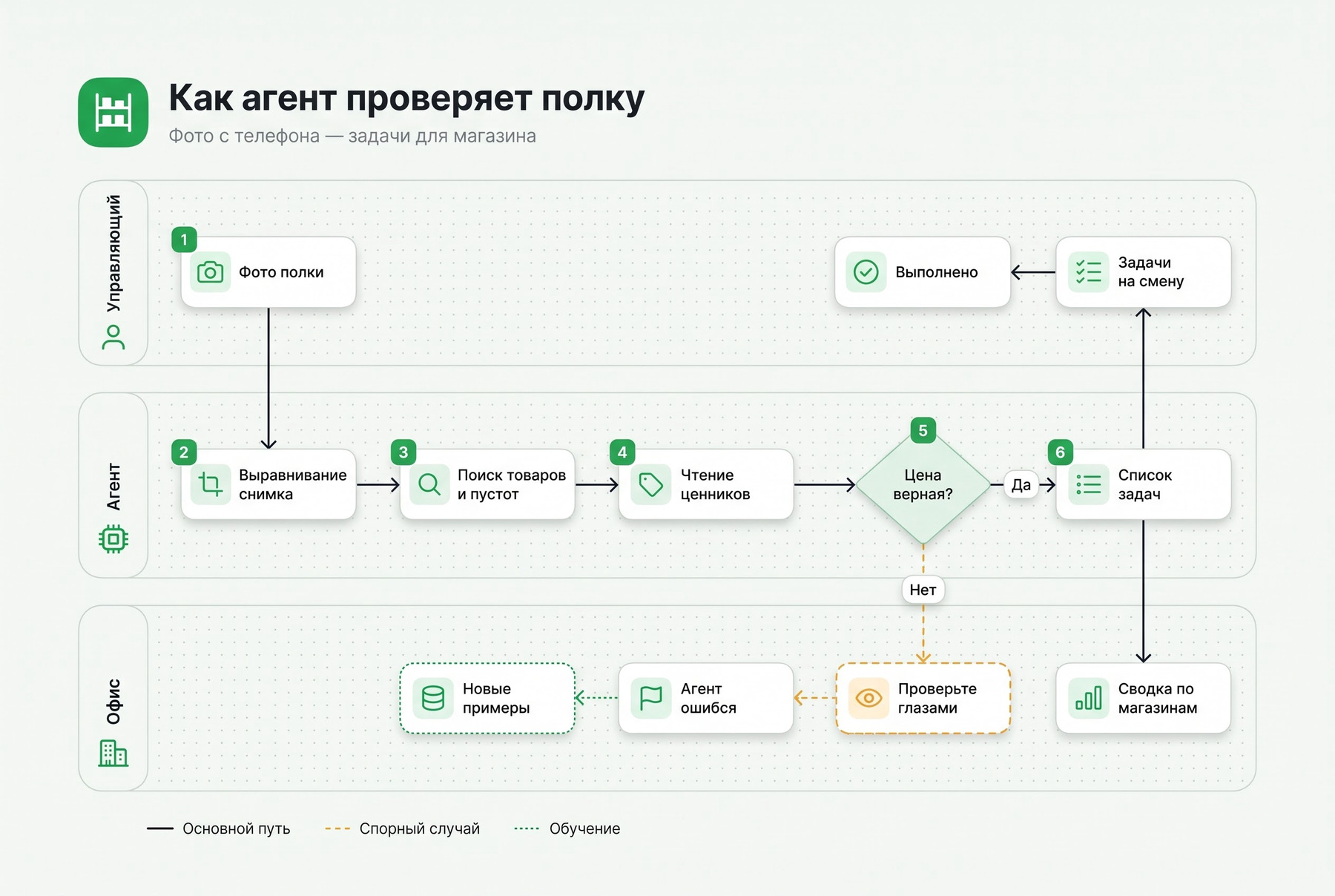Click the Поиск товаров и пустот label

512,484
